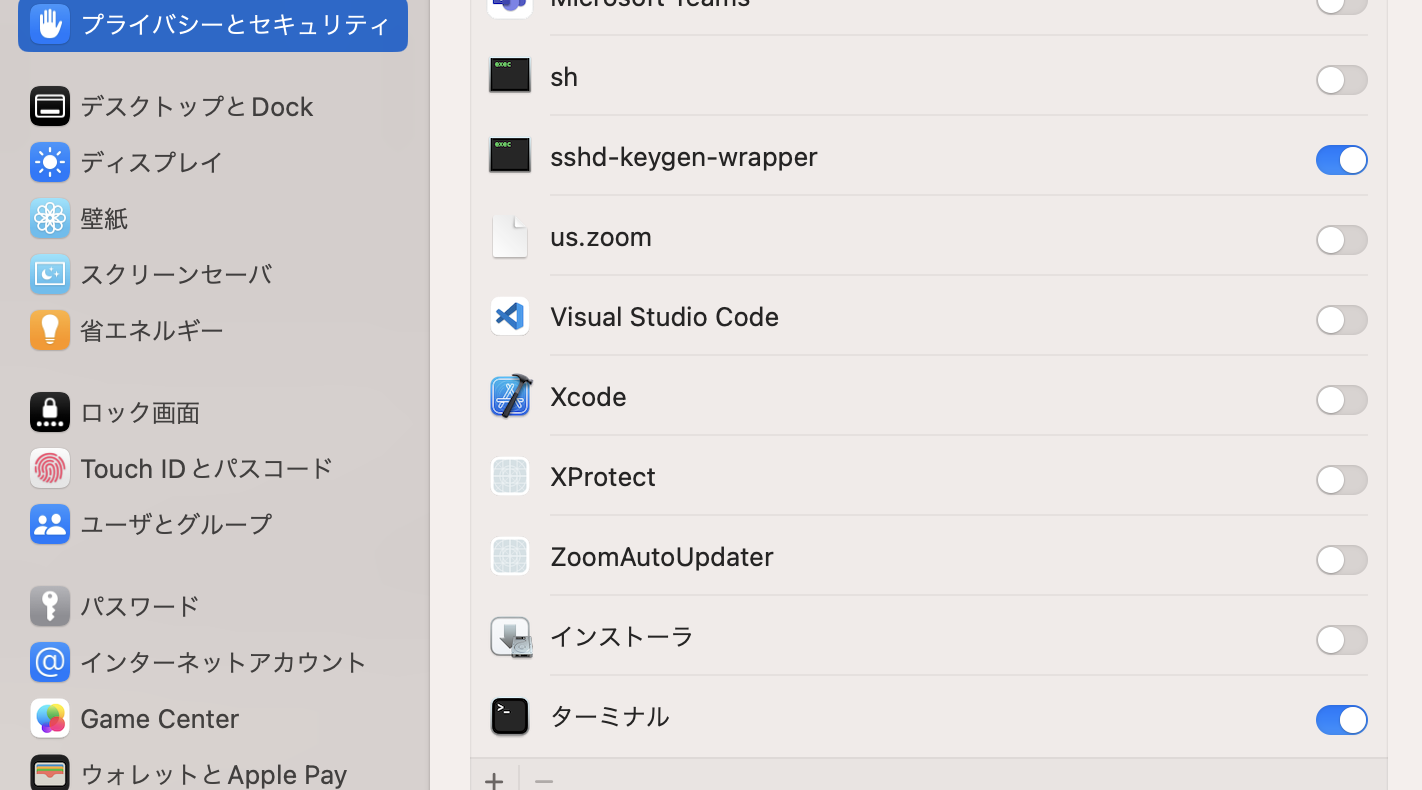This screenshot has height=790, width=1422.
Task: Click the XProtect grid icon
Action: coord(510,476)
